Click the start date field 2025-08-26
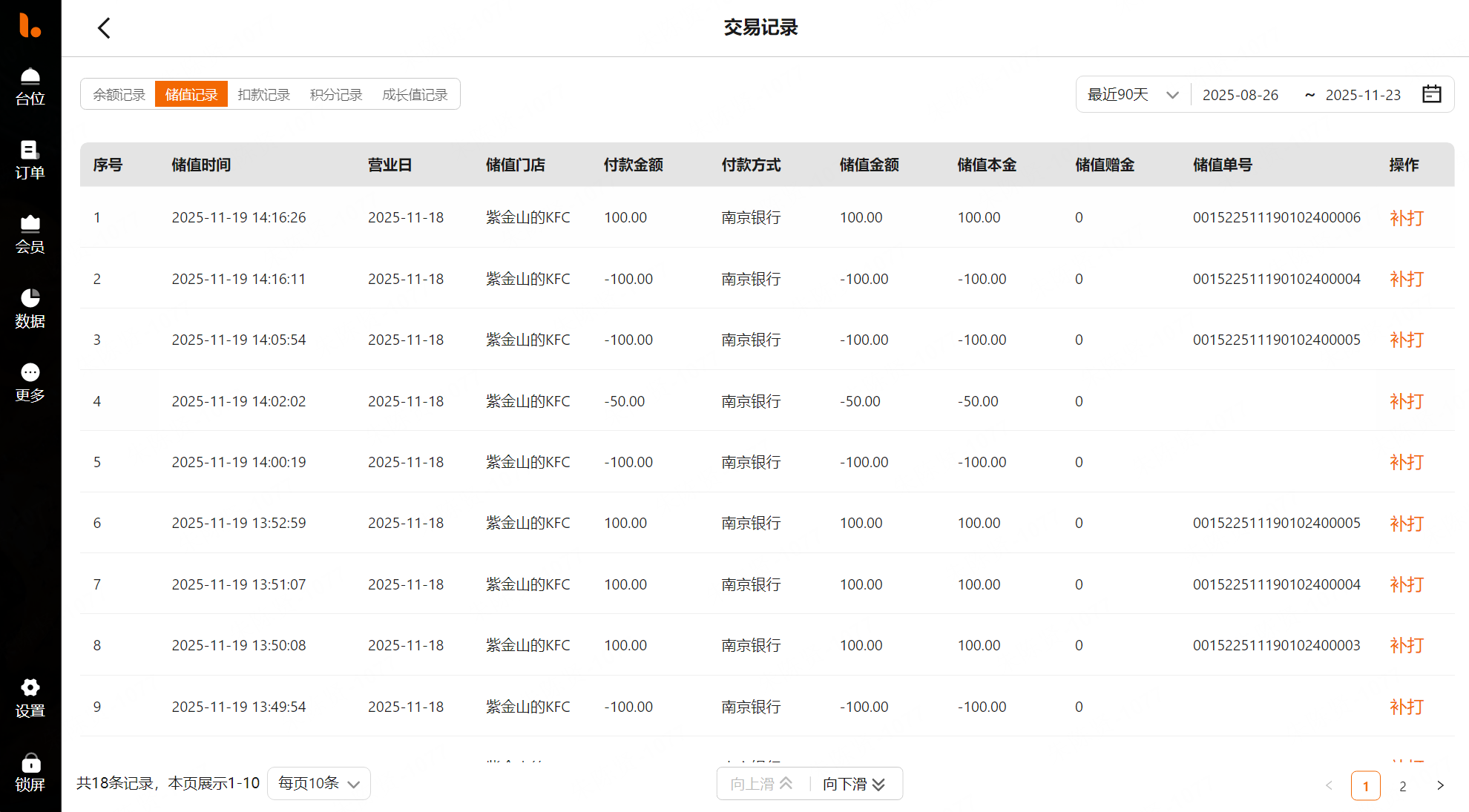The height and width of the screenshot is (812, 1469). click(x=1240, y=95)
